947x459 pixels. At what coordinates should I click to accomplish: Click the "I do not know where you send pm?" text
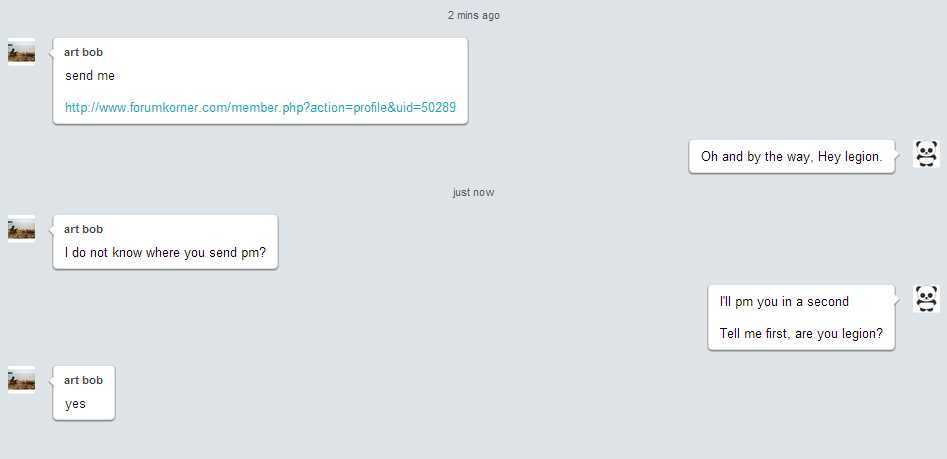click(x=165, y=252)
